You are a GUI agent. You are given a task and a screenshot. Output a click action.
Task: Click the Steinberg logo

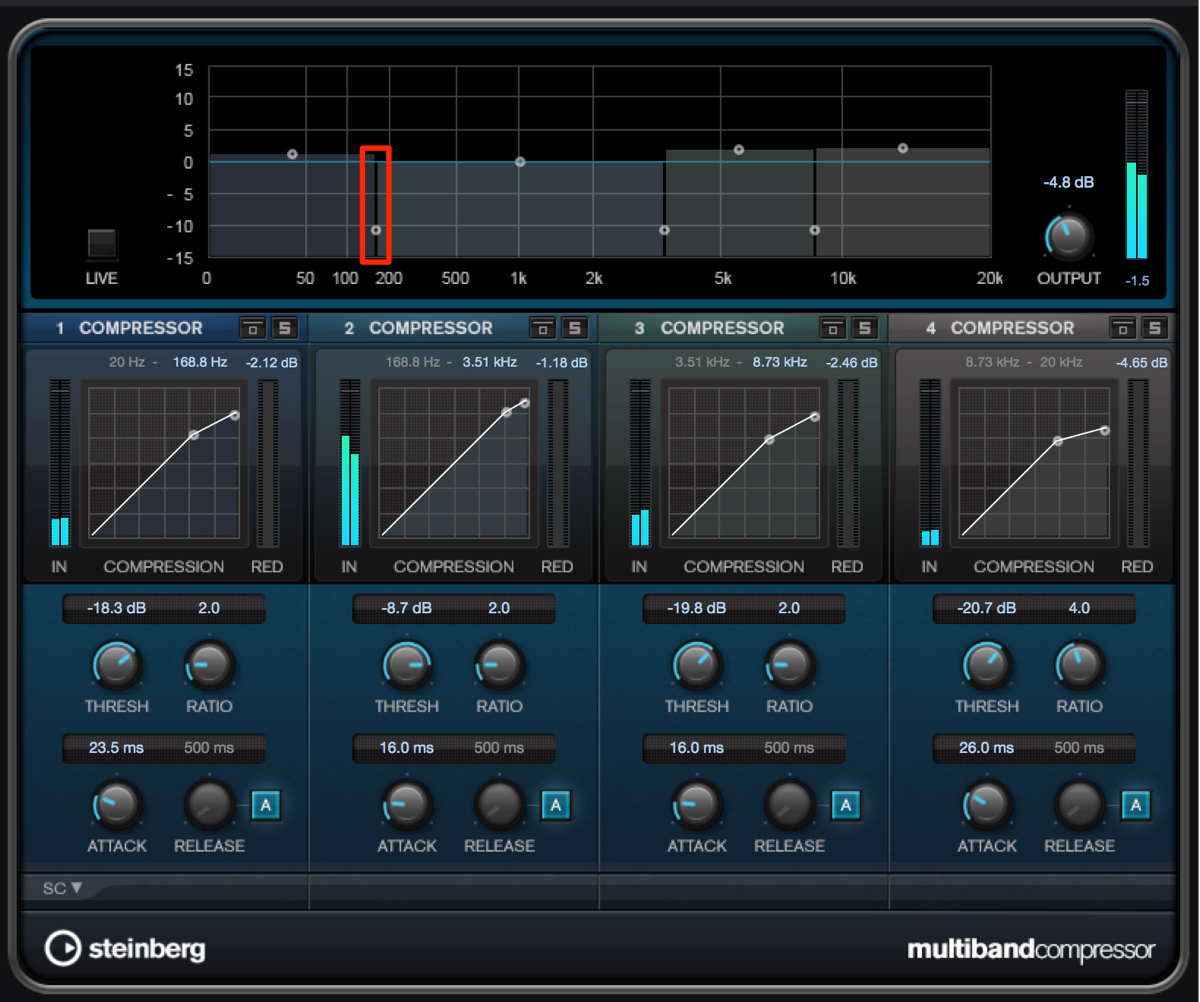(x=125, y=948)
